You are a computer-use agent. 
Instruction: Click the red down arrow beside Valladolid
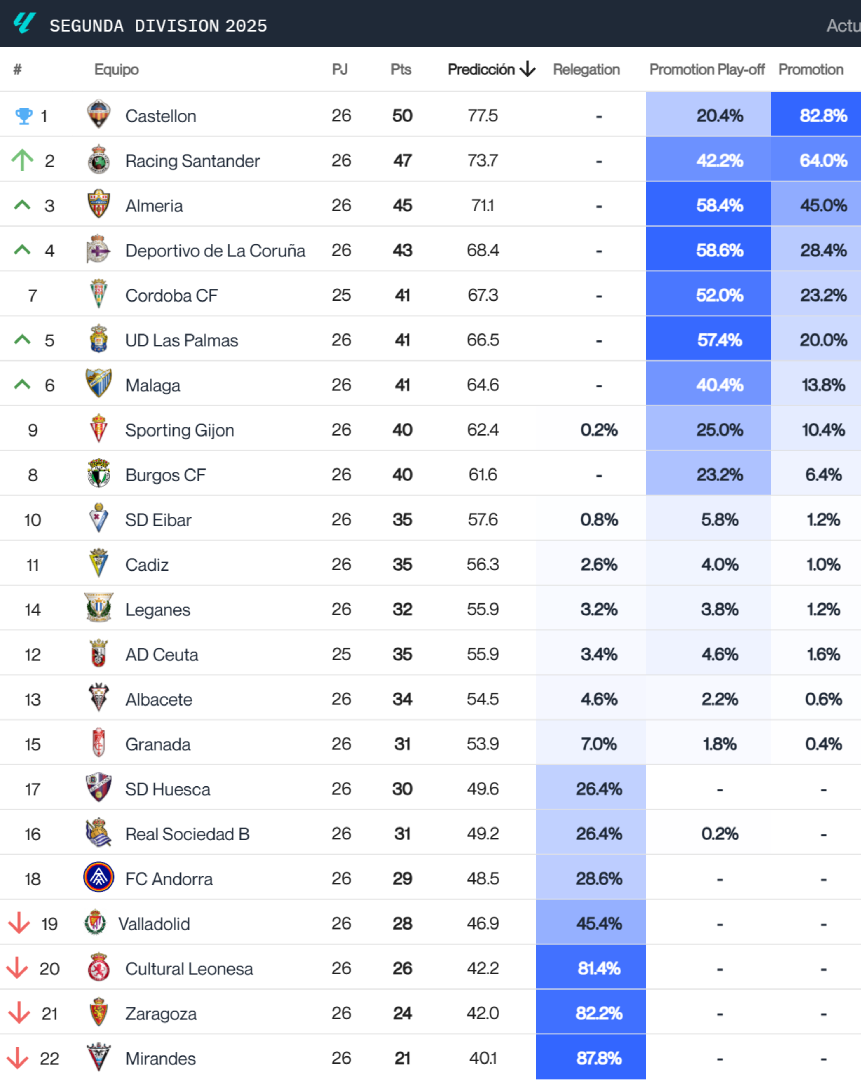(x=20, y=923)
